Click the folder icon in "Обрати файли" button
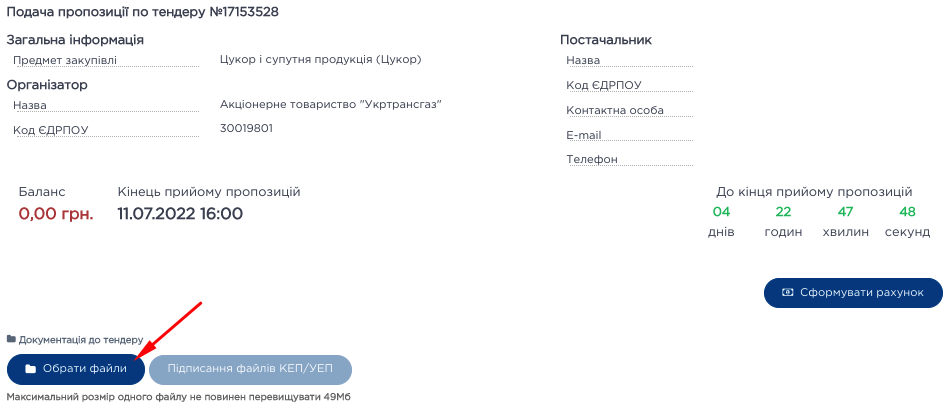 tap(30, 369)
